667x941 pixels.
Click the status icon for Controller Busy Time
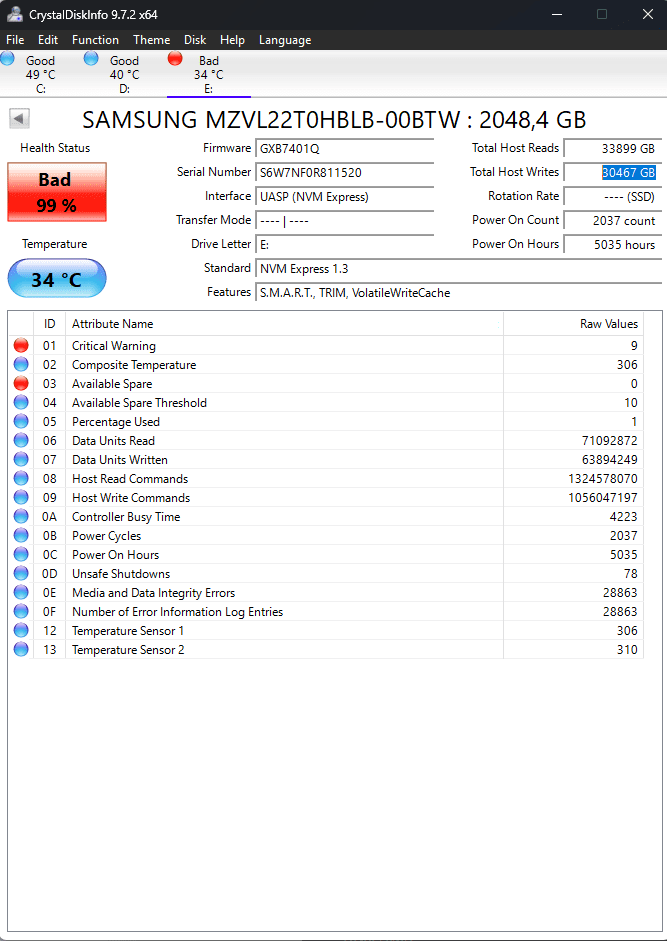[21, 516]
